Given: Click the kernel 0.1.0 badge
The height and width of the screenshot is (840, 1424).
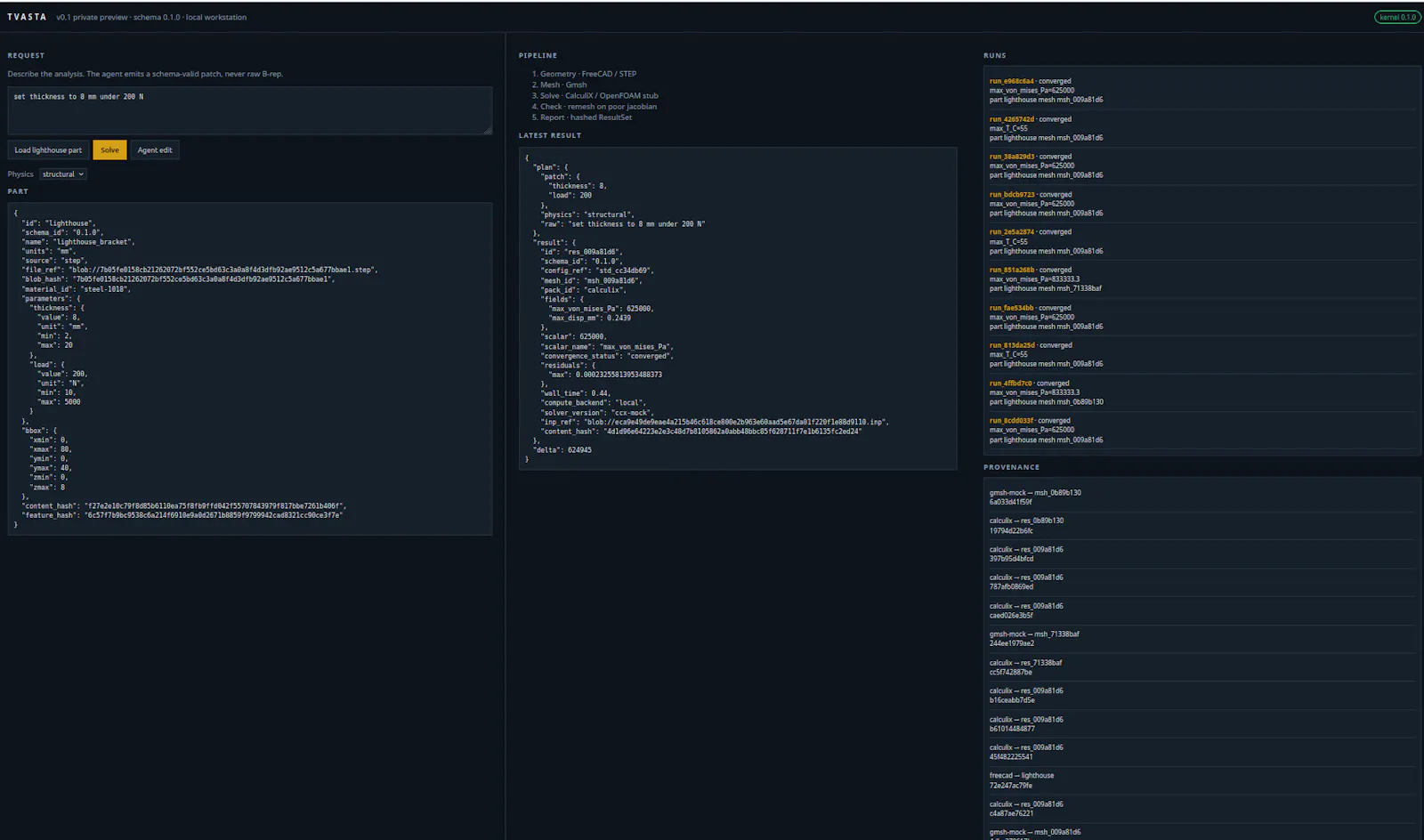Looking at the screenshot, I should pyautogui.click(x=1397, y=17).
